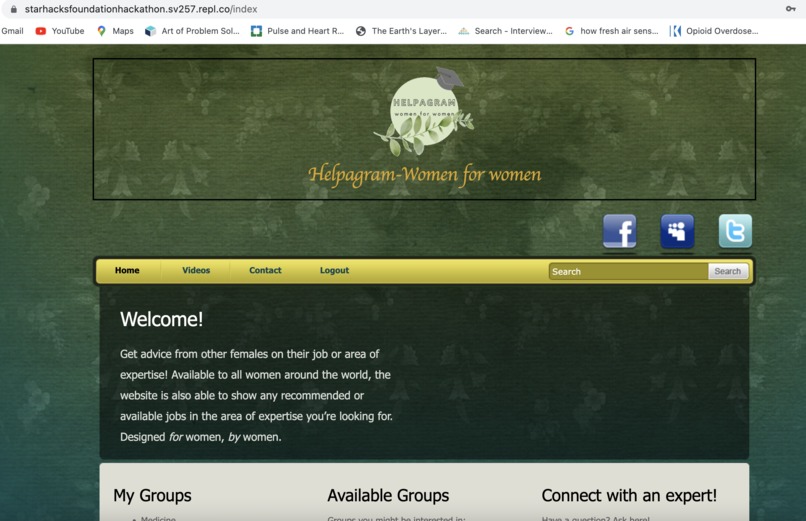Open the how fresh air sens... bookmark
This screenshot has width=806, height=521.
tap(611, 31)
